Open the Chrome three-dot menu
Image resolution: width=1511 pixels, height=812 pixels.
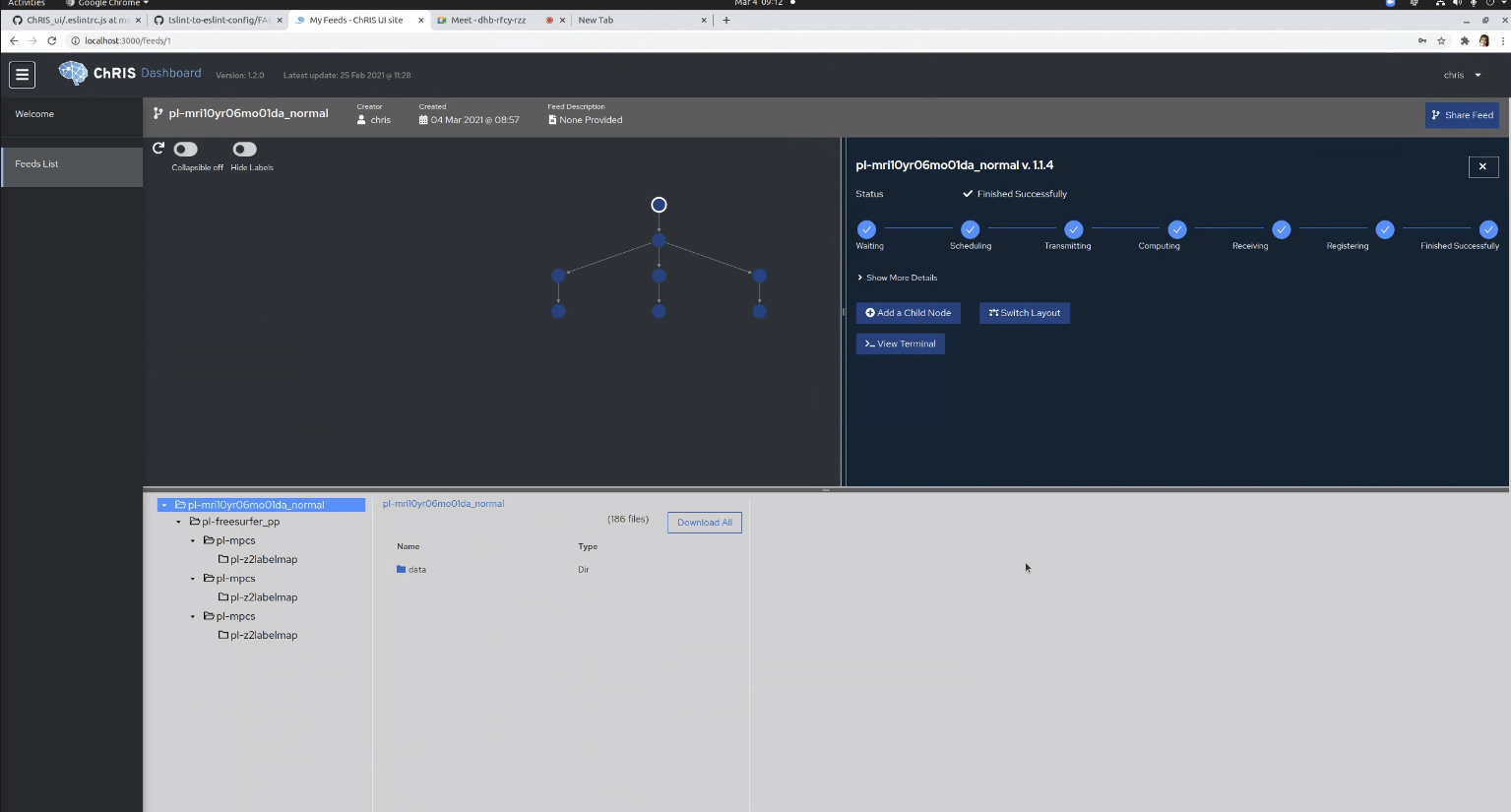click(1502, 40)
